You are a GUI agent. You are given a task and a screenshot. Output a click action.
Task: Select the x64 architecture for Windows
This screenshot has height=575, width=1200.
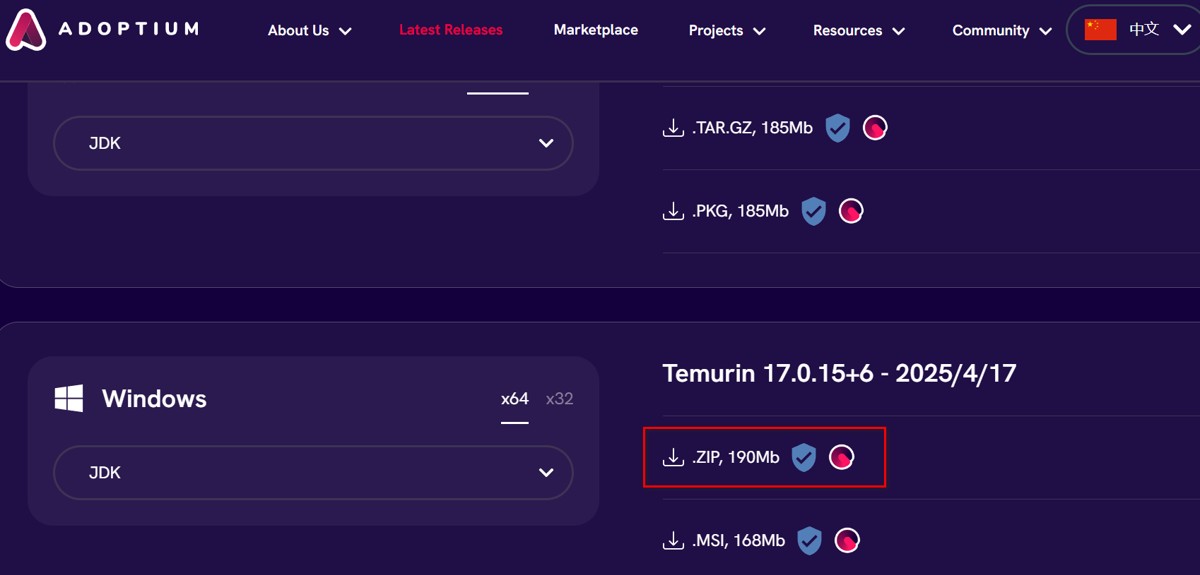point(514,399)
